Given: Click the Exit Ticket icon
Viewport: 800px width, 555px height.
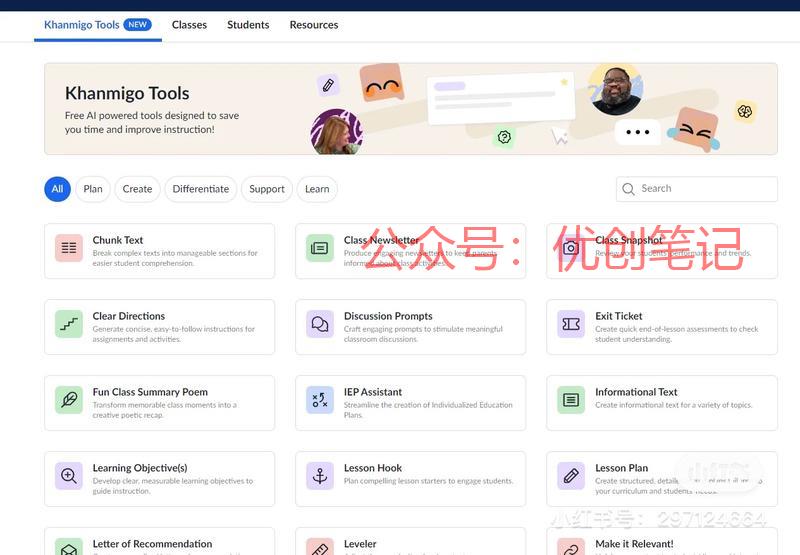Looking at the screenshot, I should (x=571, y=324).
